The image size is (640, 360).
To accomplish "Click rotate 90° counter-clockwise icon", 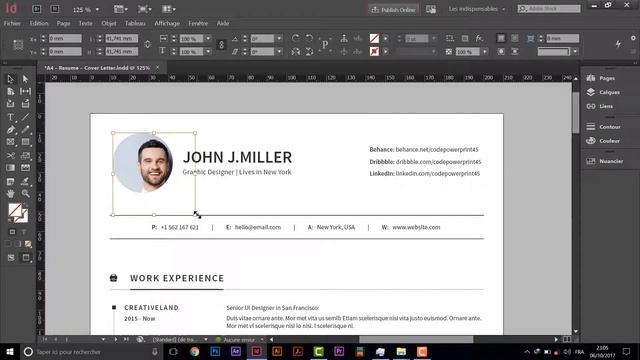I will [309, 38].
